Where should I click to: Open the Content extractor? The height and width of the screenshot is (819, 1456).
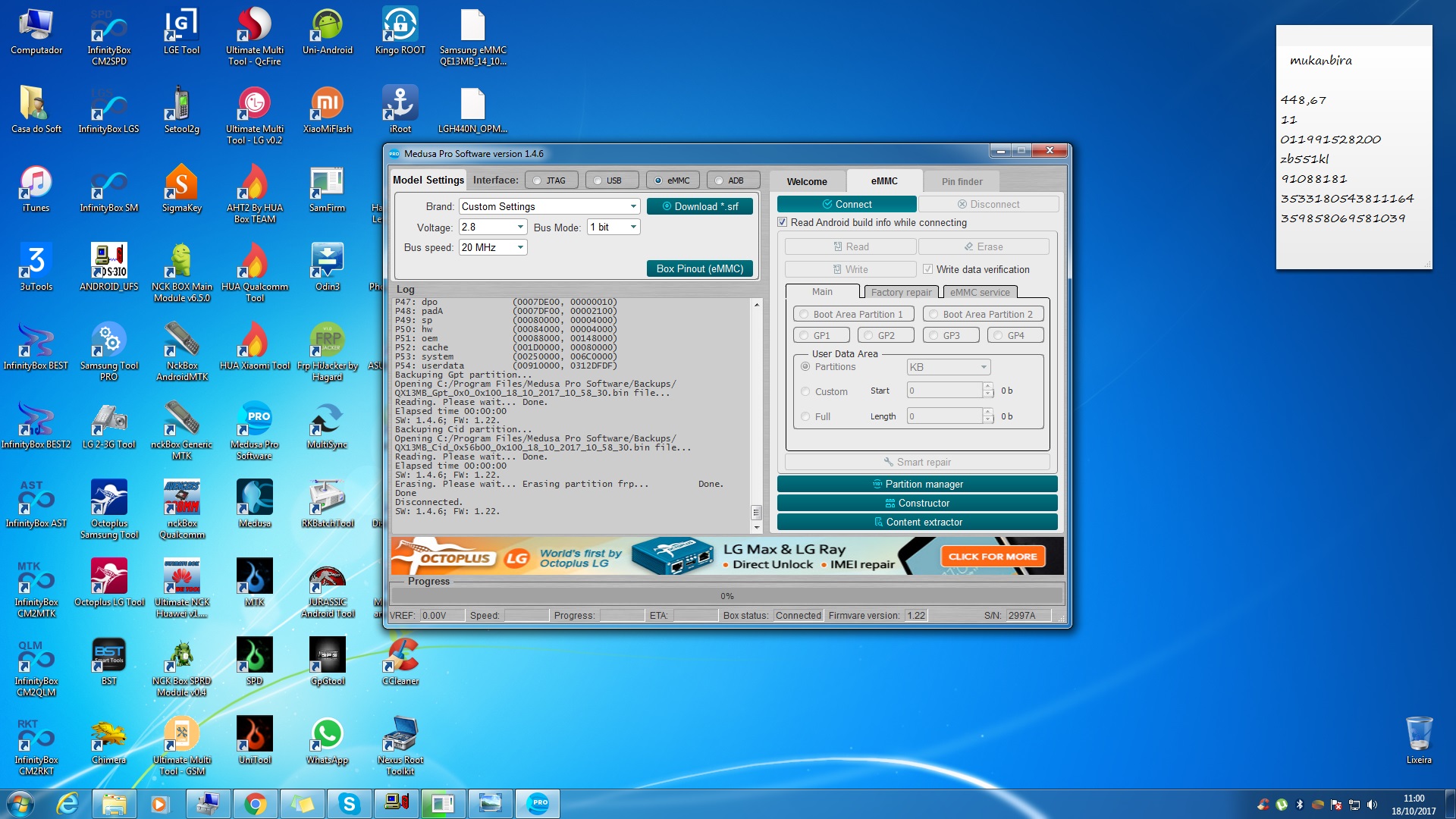(x=917, y=522)
